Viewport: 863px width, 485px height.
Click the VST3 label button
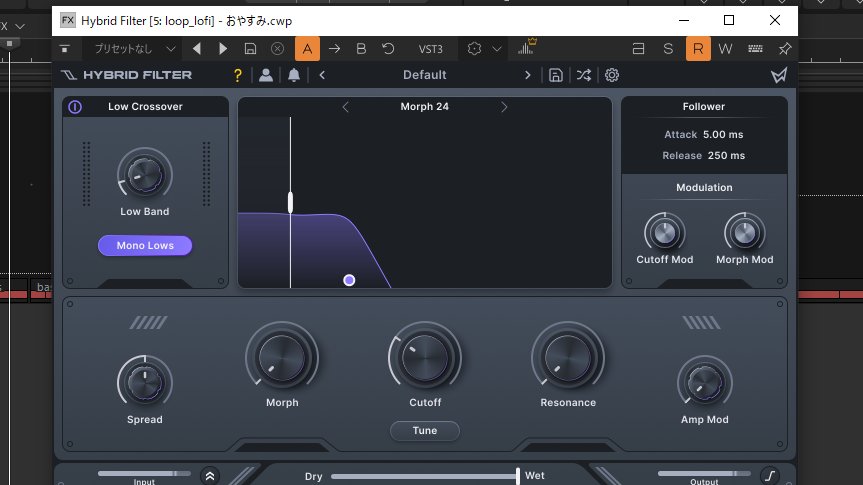click(x=430, y=49)
